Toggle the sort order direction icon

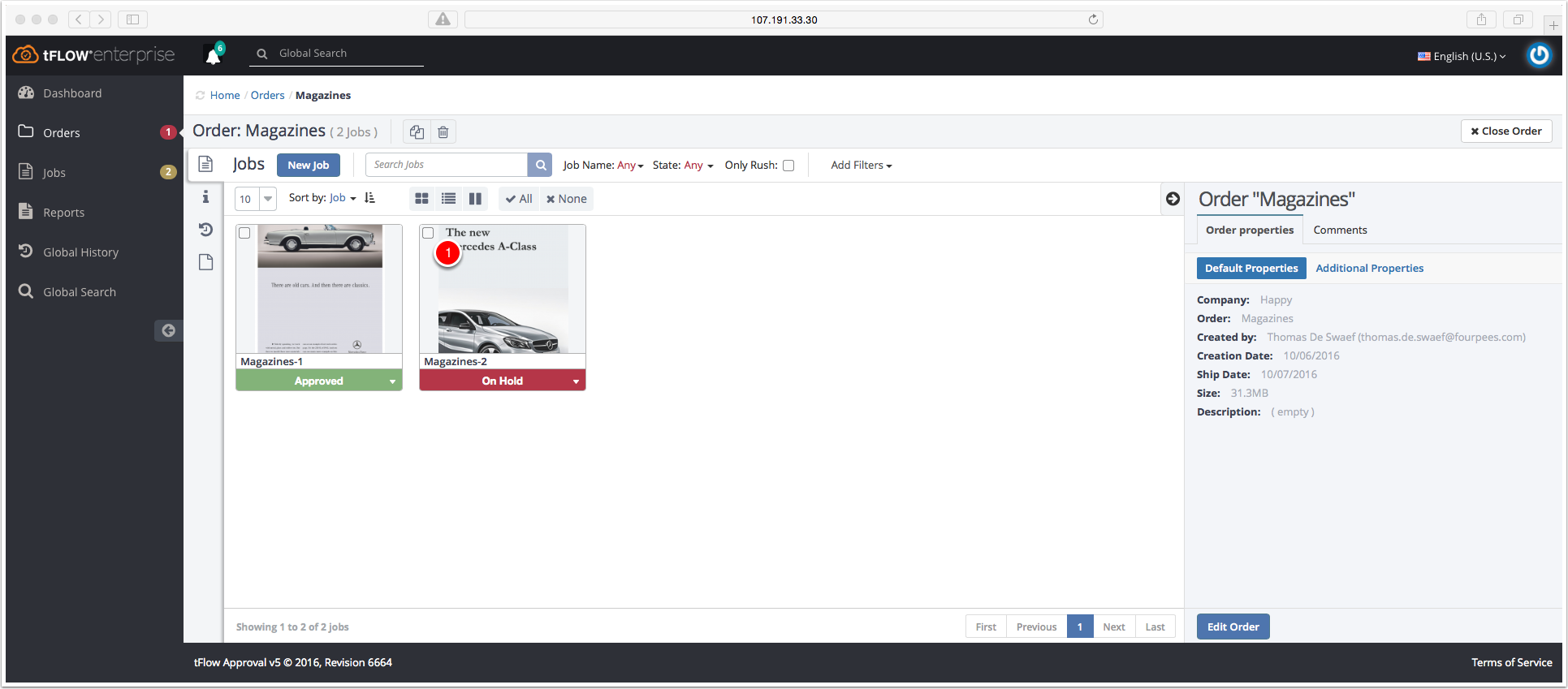[370, 198]
